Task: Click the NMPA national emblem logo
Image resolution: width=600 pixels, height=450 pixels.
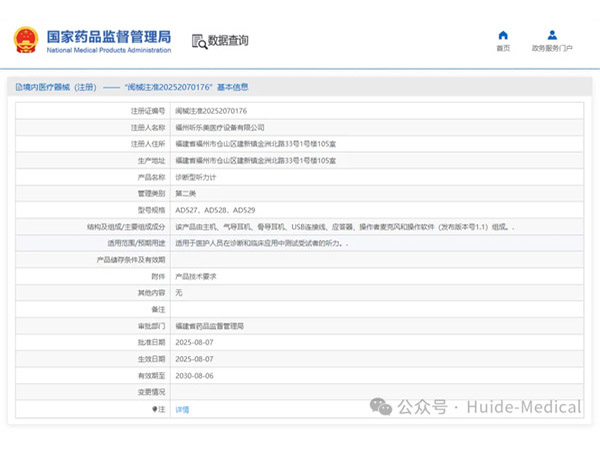Action: [x=25, y=40]
